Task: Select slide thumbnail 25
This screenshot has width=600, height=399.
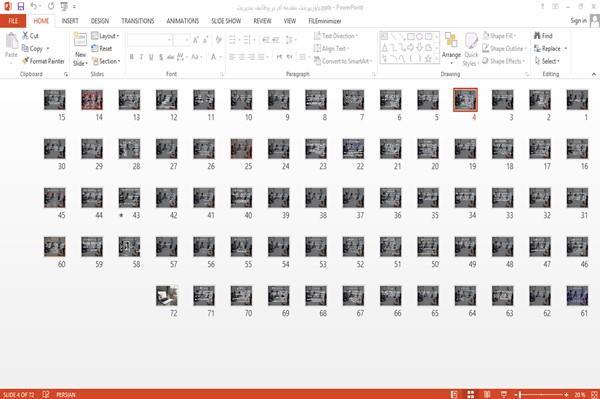Action: (x=241, y=149)
